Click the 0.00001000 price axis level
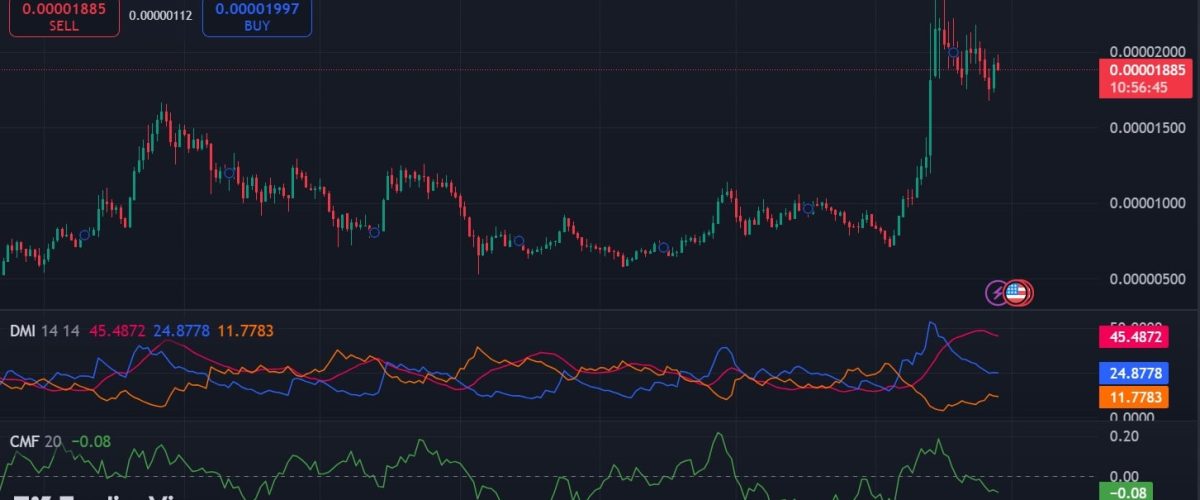This screenshot has width=1200, height=500. pyautogui.click(x=1148, y=204)
